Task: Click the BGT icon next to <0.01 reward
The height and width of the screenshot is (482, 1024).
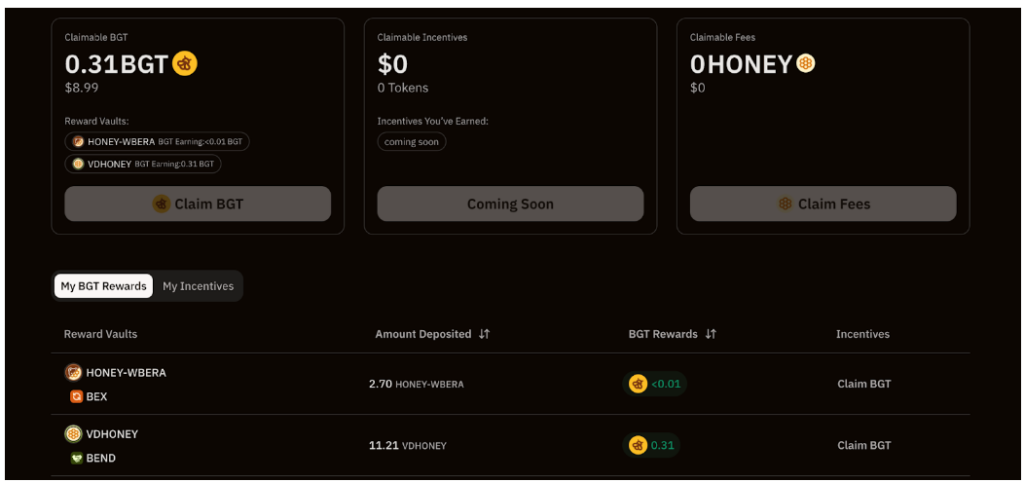Action: tap(638, 384)
